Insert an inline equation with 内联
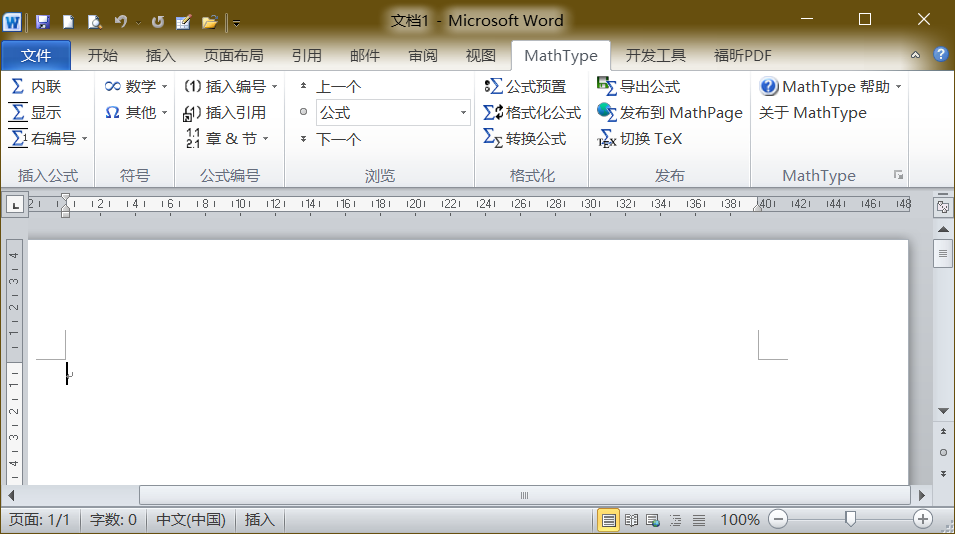This screenshot has width=955, height=534. (x=36, y=87)
